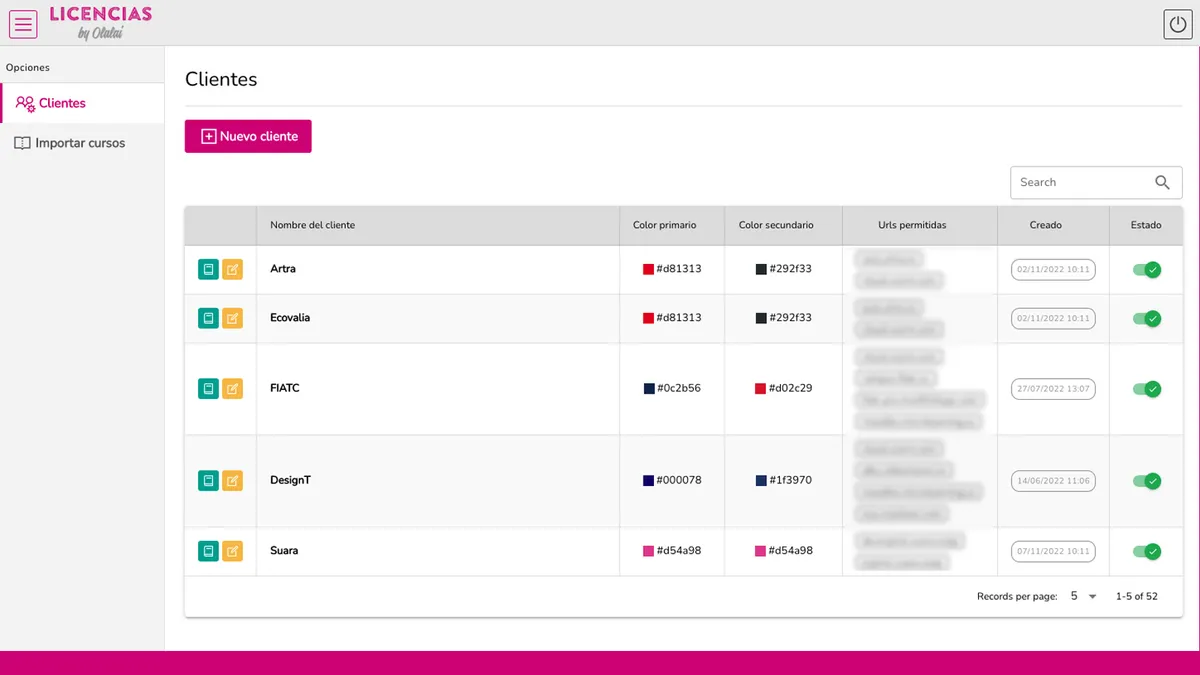Click the Clientes page heading

pos(221,79)
